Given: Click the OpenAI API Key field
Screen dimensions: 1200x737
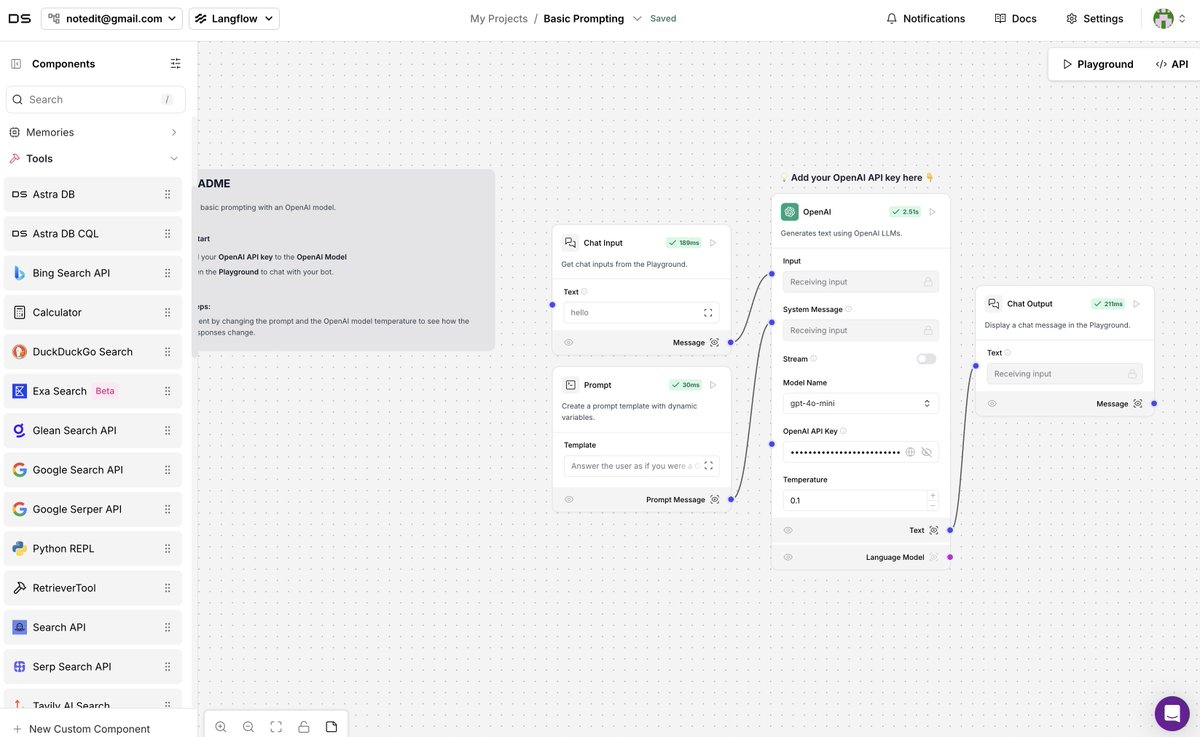Looking at the screenshot, I should pyautogui.click(x=860, y=452).
